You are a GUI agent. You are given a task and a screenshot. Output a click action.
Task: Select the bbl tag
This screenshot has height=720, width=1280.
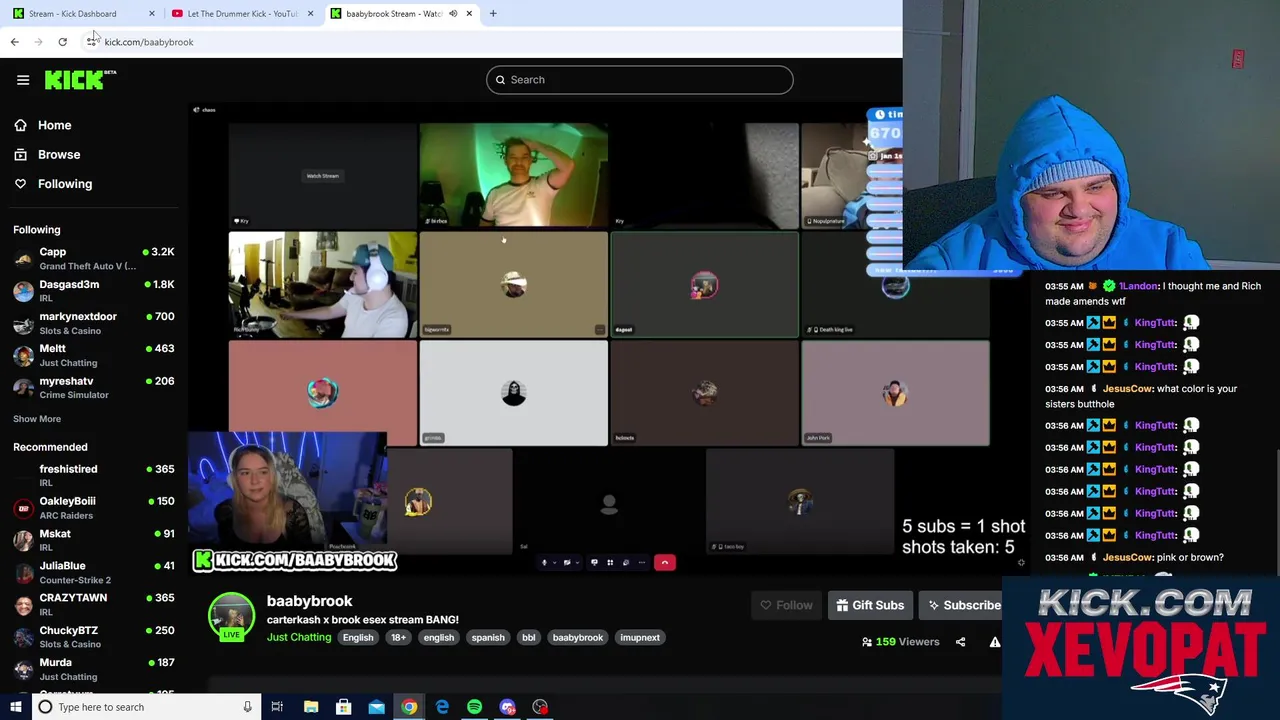tap(528, 638)
